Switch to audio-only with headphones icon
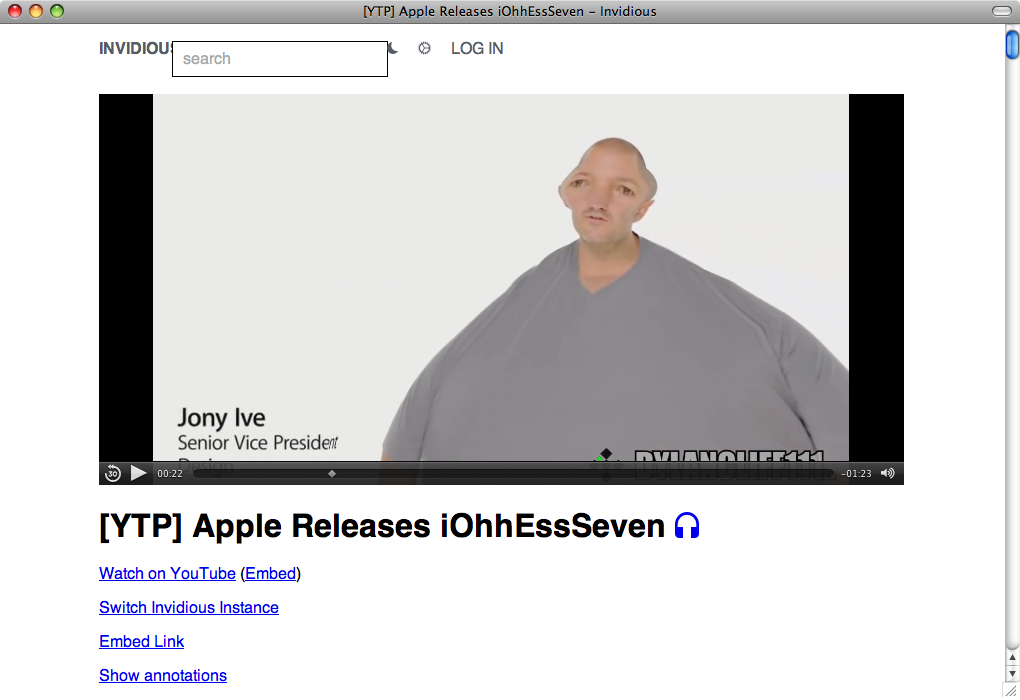This screenshot has width=1020, height=700. click(x=687, y=525)
